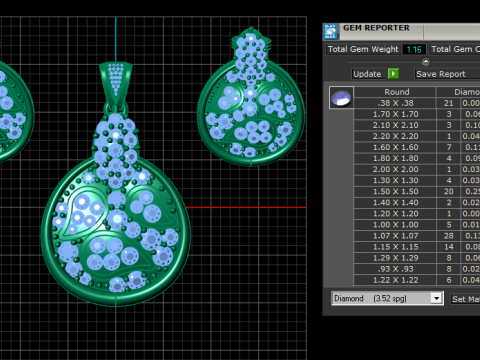Click count 28 in the 1.07 row
Image resolution: width=480 pixels, height=360 pixels.
(449, 236)
